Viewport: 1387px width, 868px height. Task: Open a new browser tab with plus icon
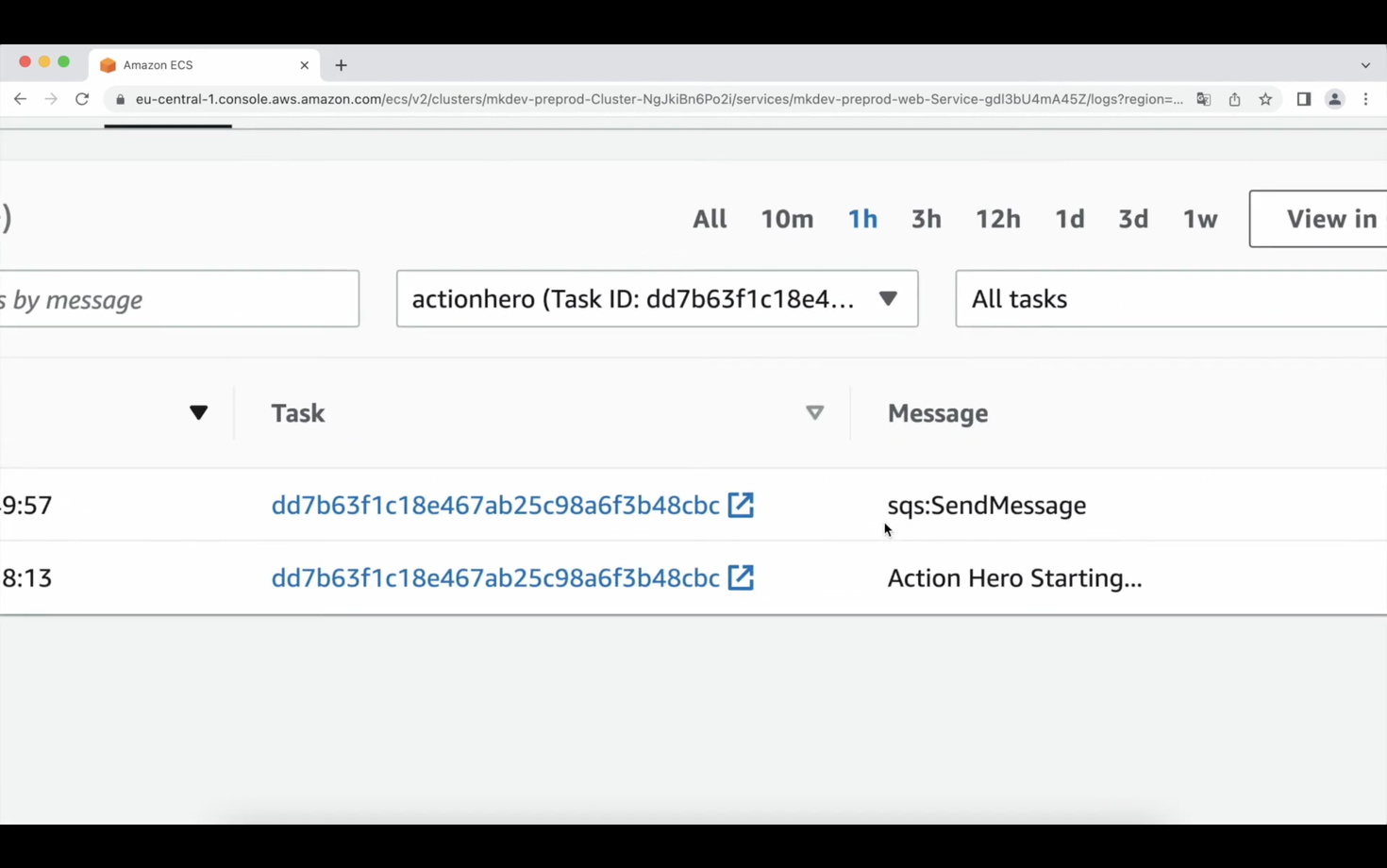click(341, 65)
